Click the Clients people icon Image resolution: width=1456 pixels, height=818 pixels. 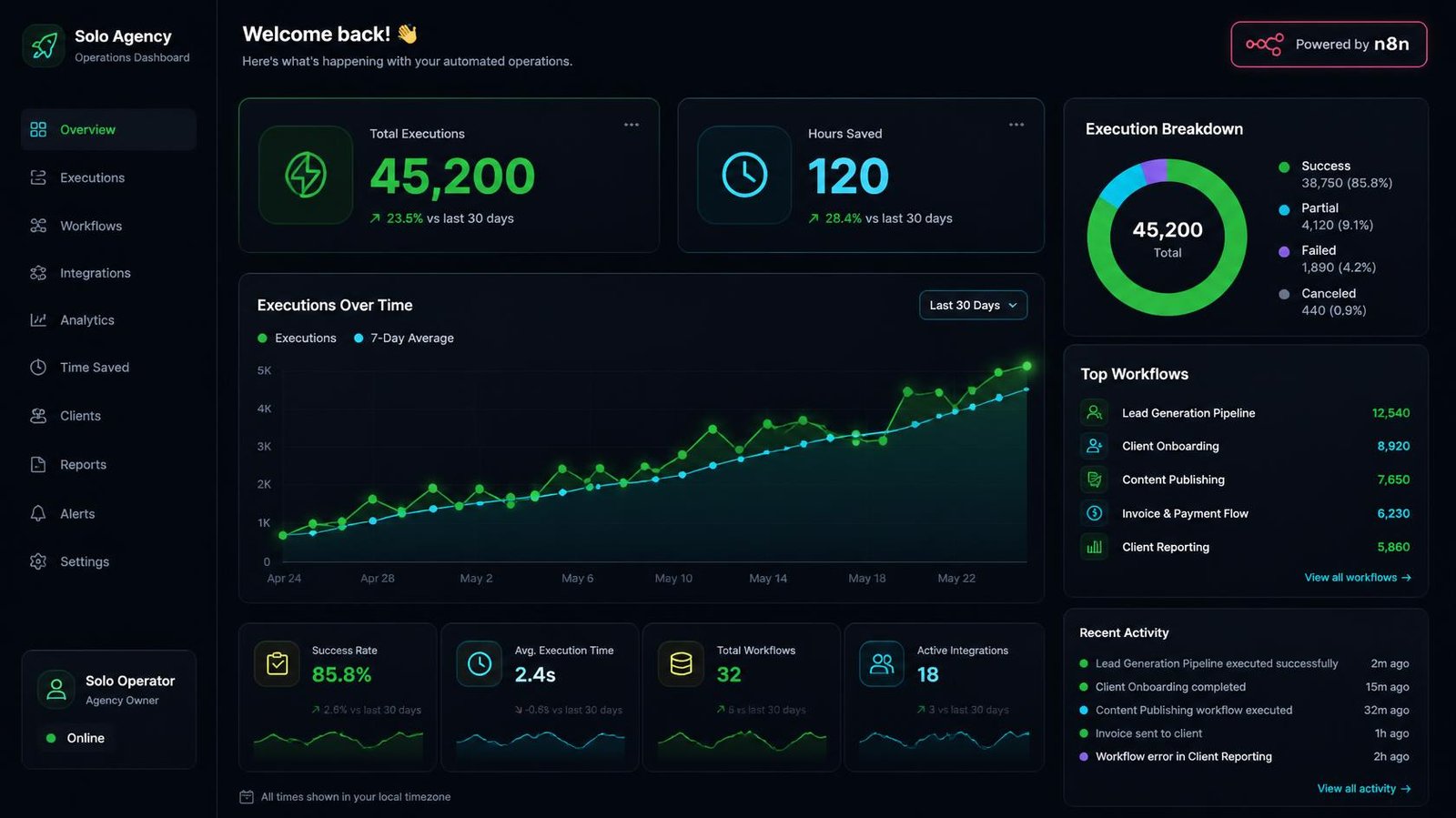[x=38, y=416]
